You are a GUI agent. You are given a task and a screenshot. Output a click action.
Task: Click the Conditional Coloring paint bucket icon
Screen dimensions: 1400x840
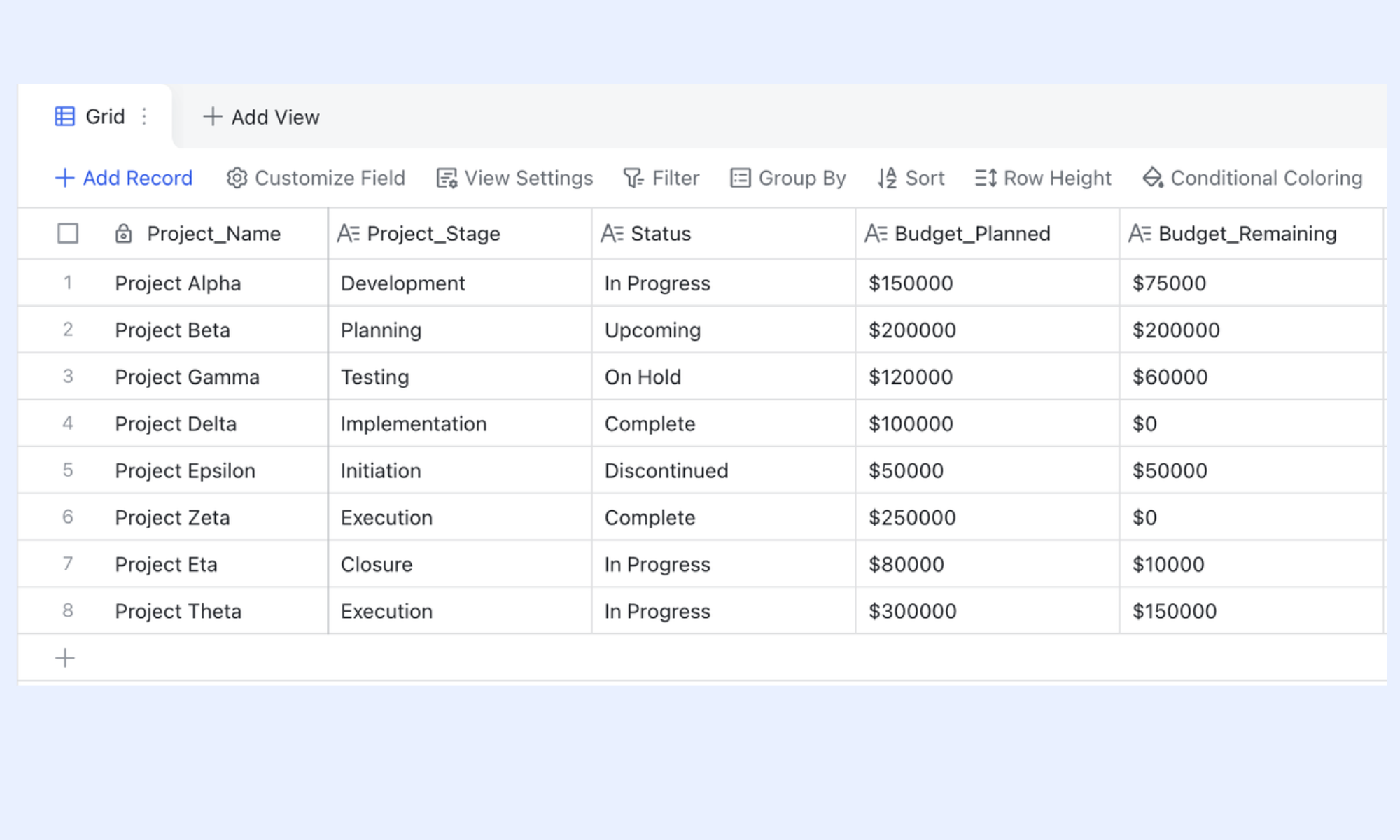(x=1153, y=178)
